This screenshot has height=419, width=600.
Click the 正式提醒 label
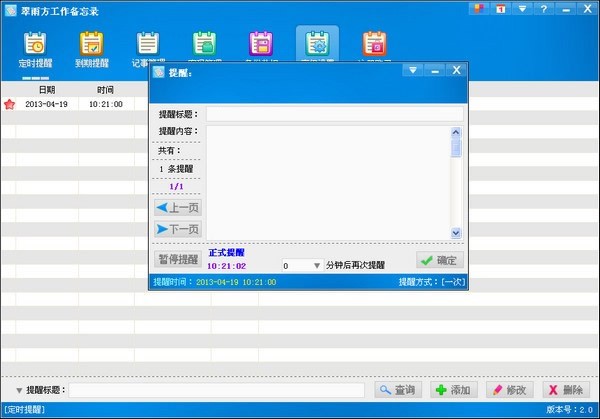click(x=227, y=253)
